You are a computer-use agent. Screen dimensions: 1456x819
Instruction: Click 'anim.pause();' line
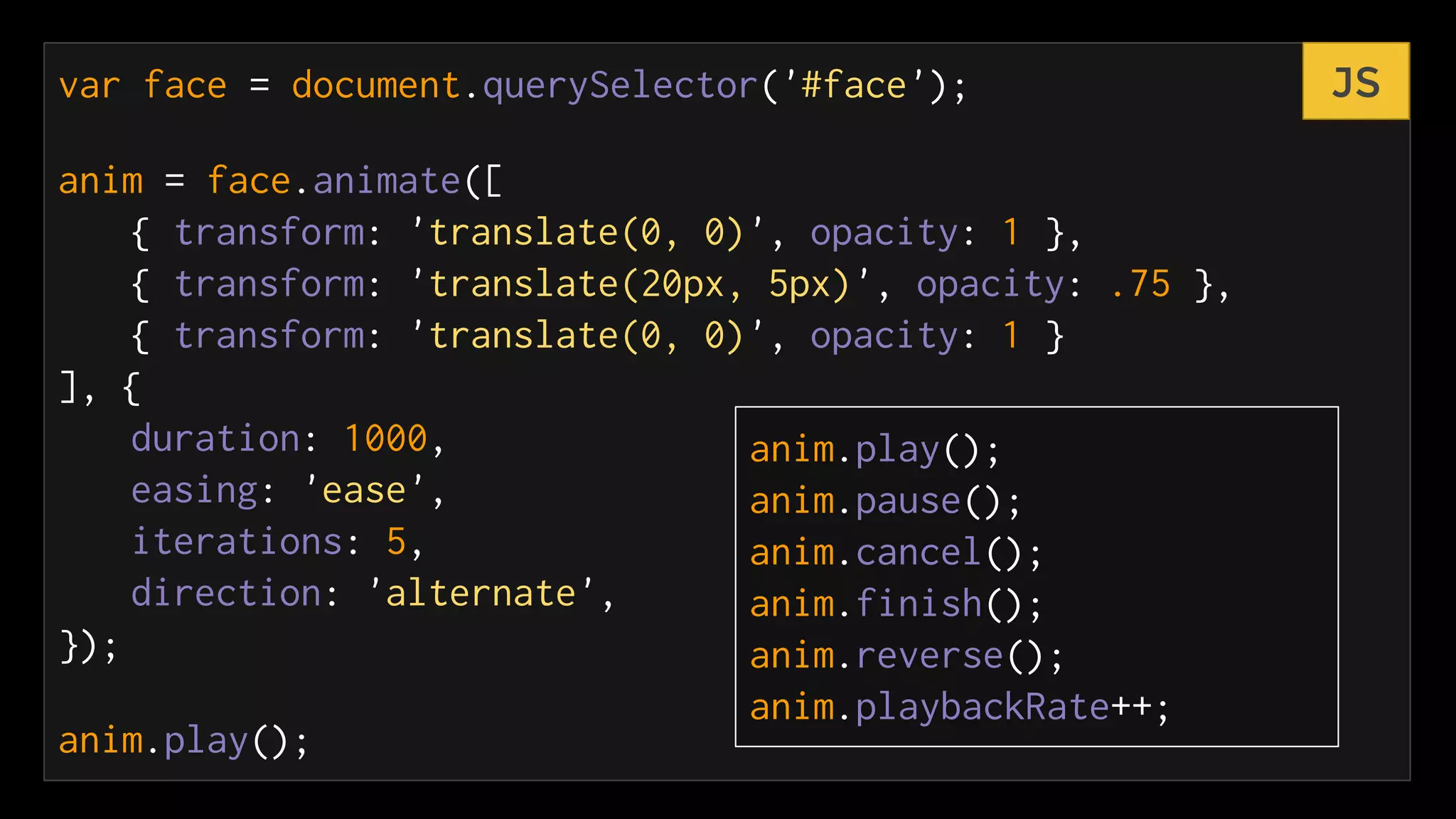(x=886, y=502)
